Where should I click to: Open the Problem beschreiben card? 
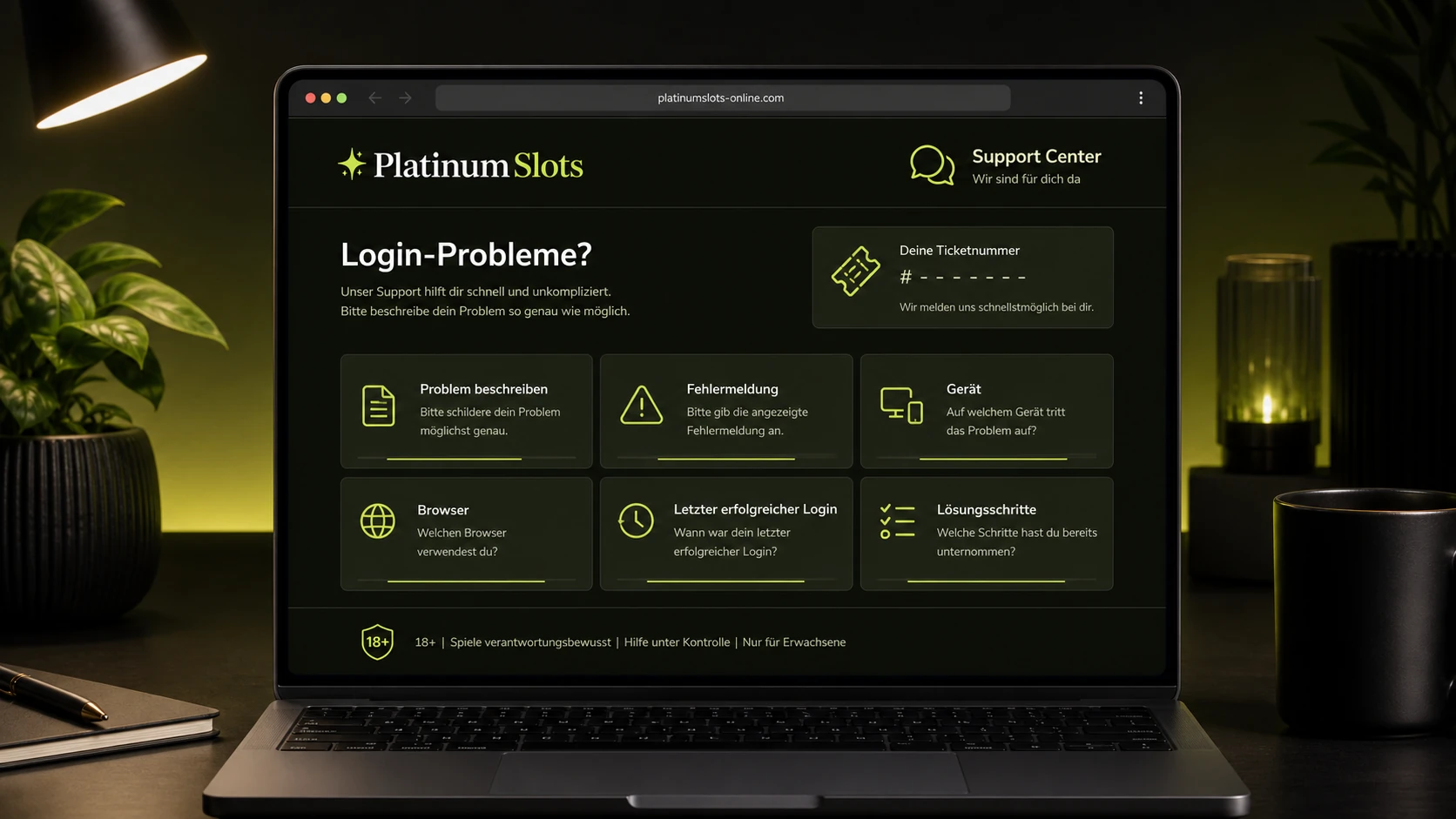coord(467,411)
